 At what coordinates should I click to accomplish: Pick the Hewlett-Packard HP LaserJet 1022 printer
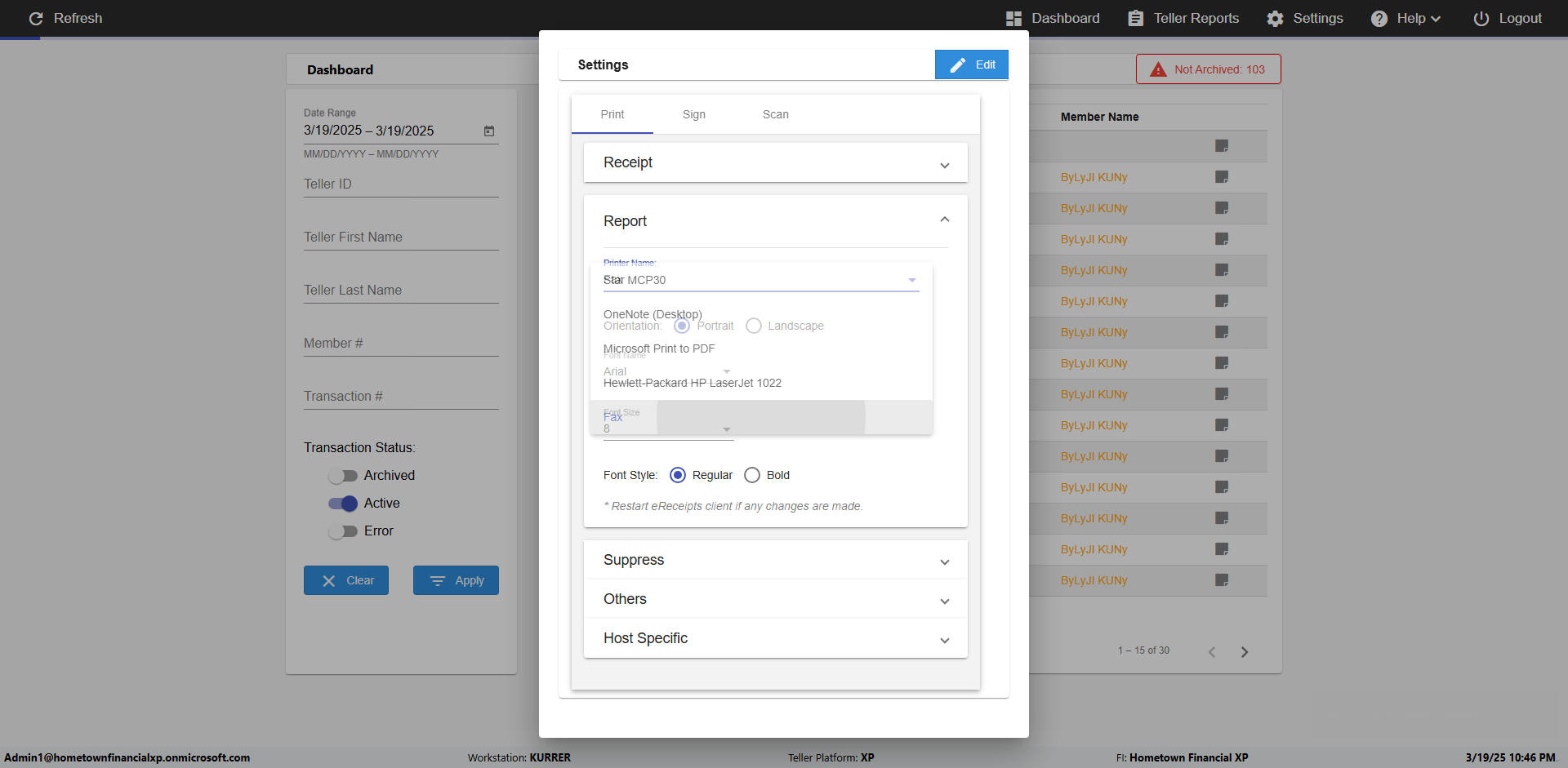[x=761, y=383]
